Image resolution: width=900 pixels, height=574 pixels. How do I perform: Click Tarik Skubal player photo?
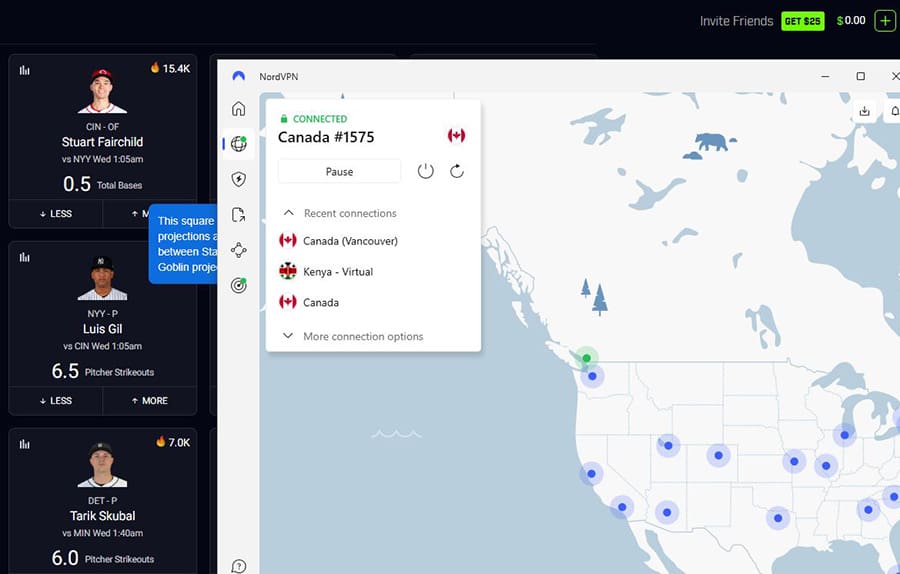[102, 465]
